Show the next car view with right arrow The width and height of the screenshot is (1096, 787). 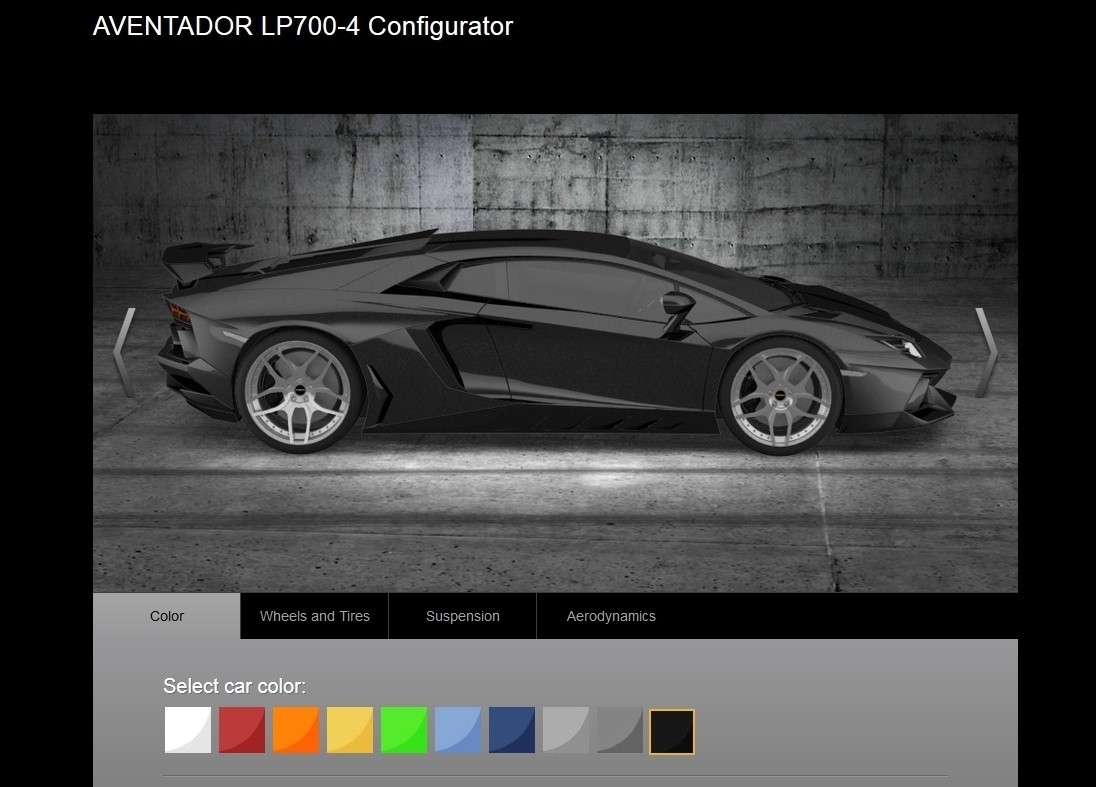coord(986,352)
